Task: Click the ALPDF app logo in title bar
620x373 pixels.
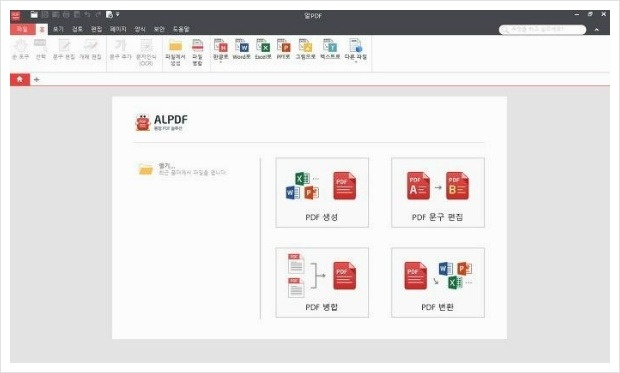Action: (16, 15)
